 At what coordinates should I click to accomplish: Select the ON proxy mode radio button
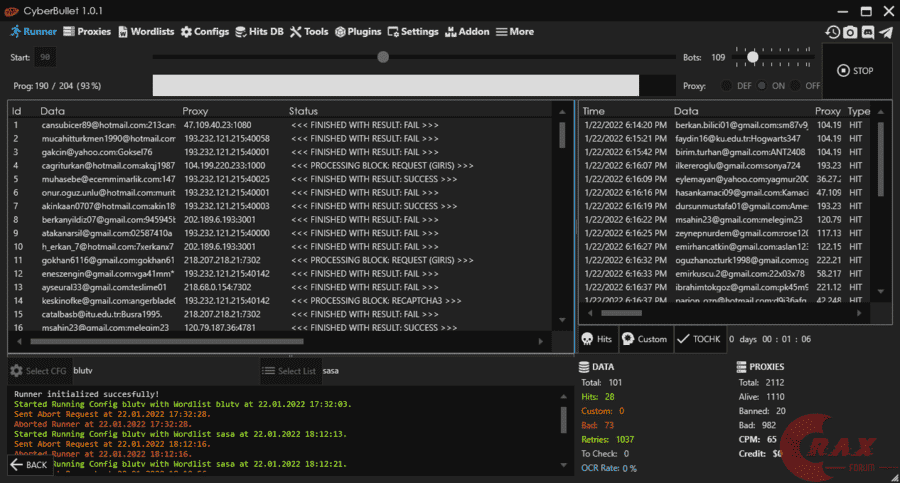click(763, 86)
